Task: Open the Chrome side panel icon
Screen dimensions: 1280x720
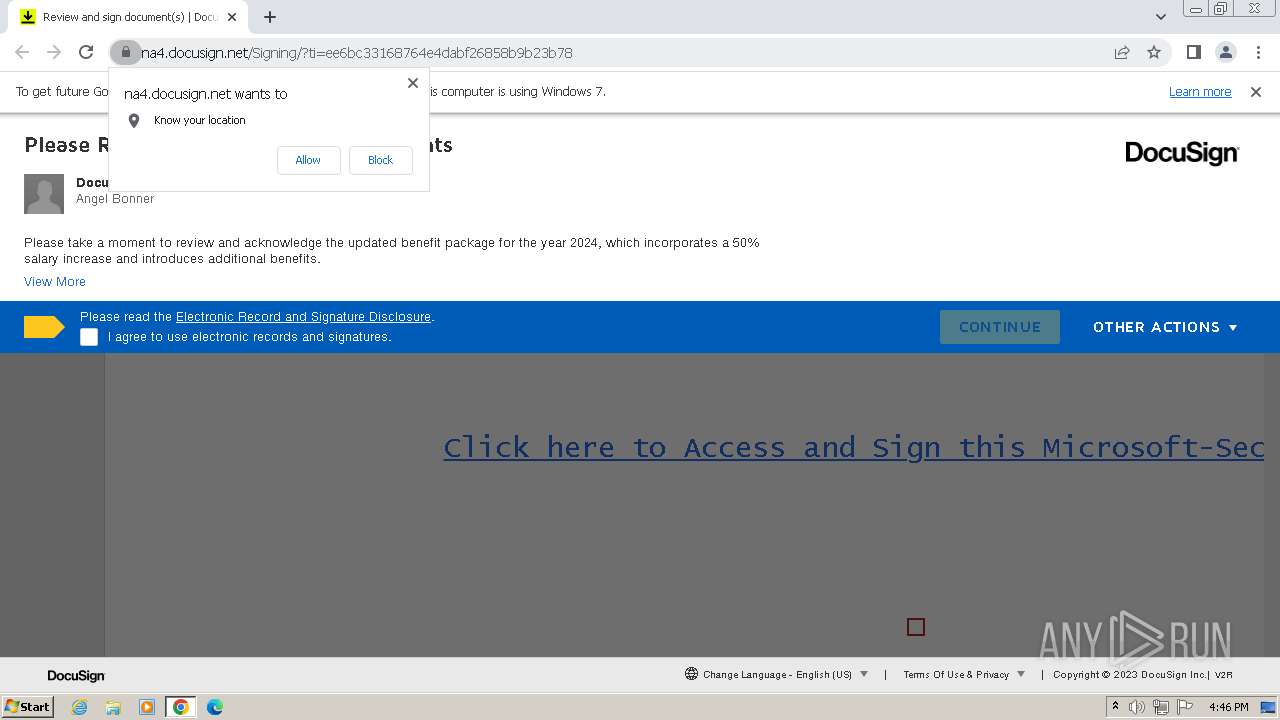Action: [x=1193, y=52]
